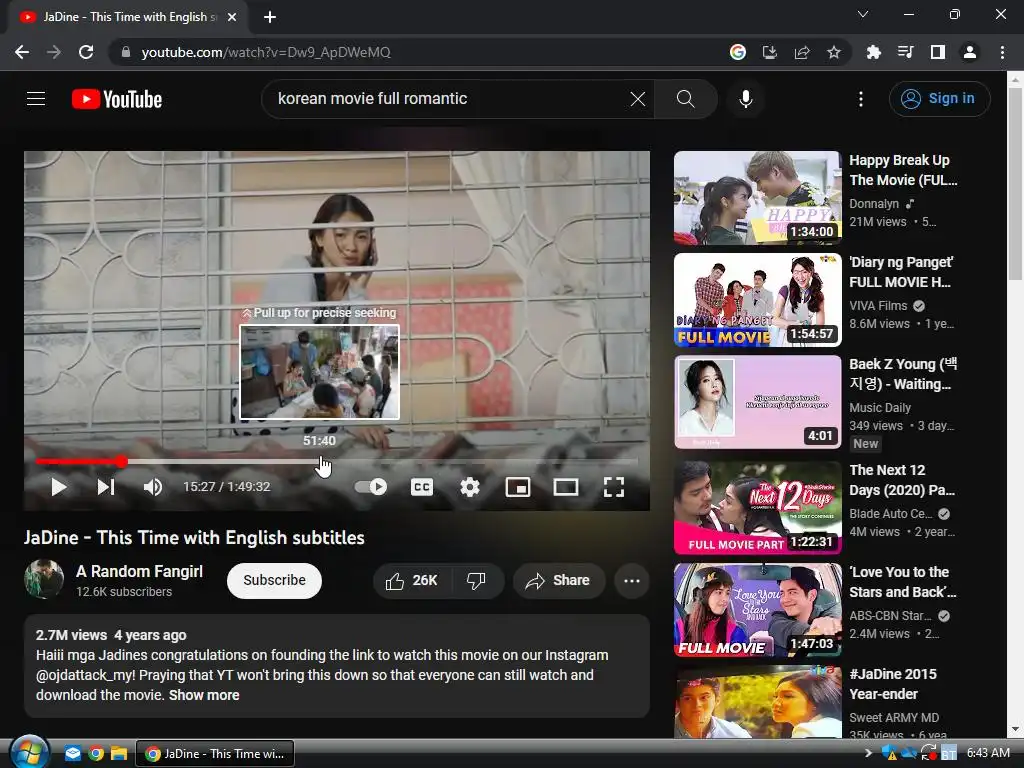
Task: Click the red scrubber handle
Action: 121,461
